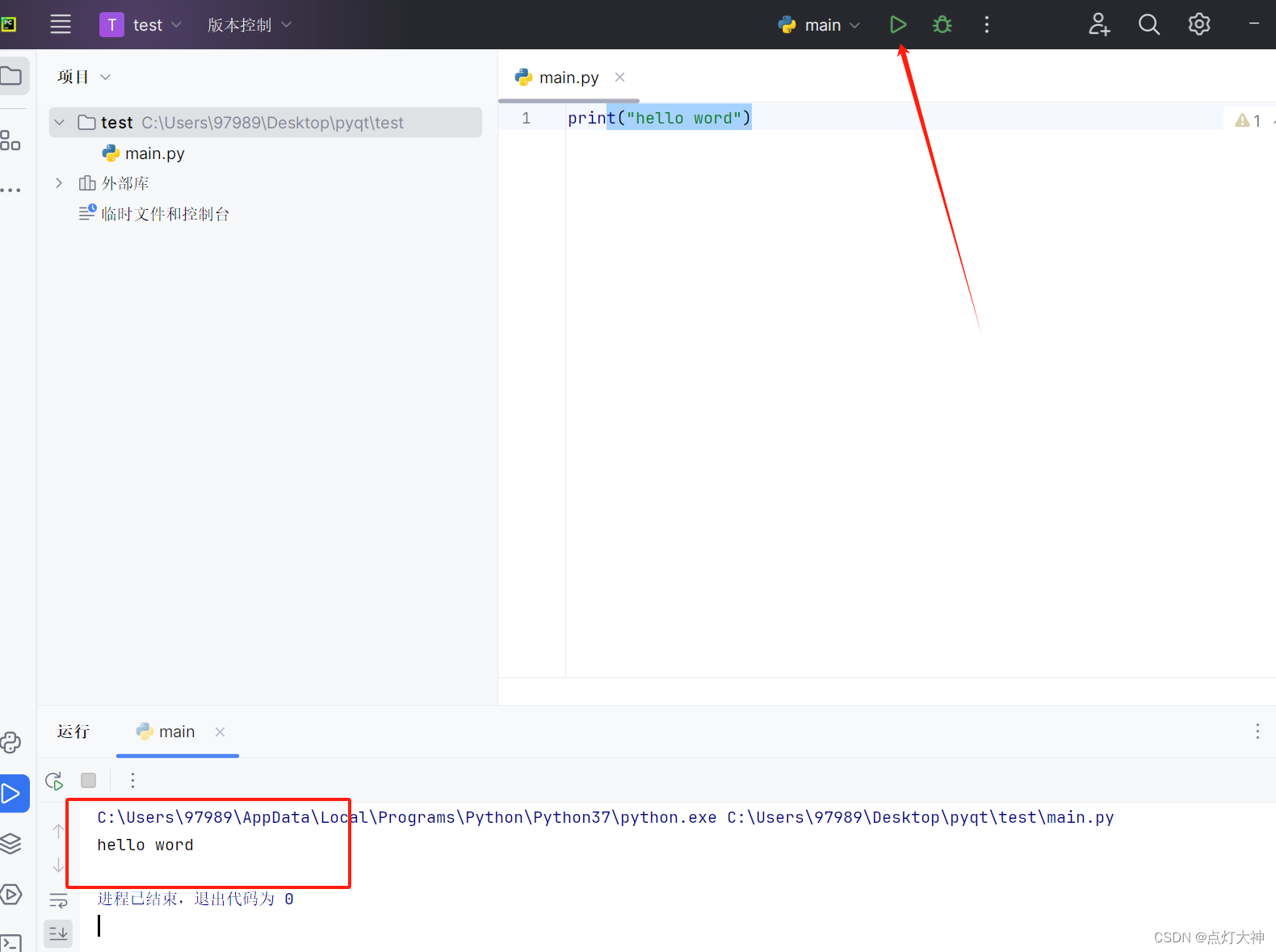Click line number 1 gutter

pos(527,118)
